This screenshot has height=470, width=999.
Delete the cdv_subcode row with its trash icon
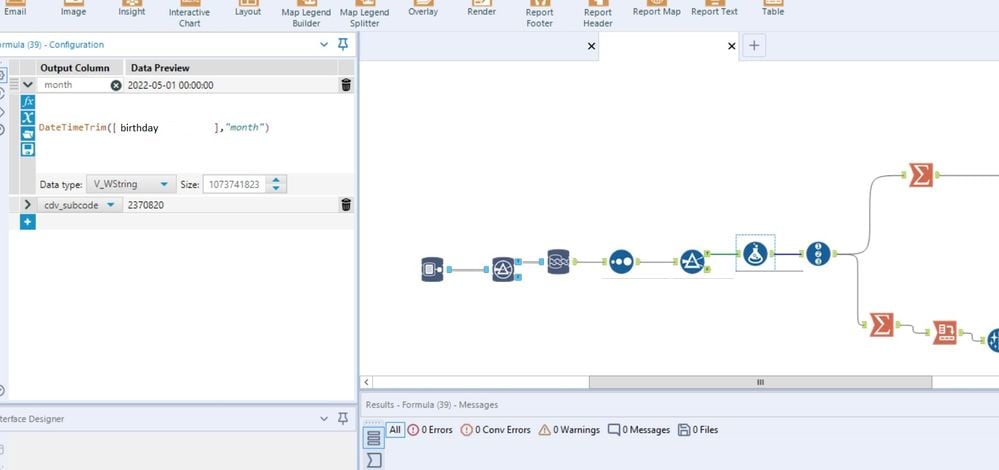tap(346, 204)
